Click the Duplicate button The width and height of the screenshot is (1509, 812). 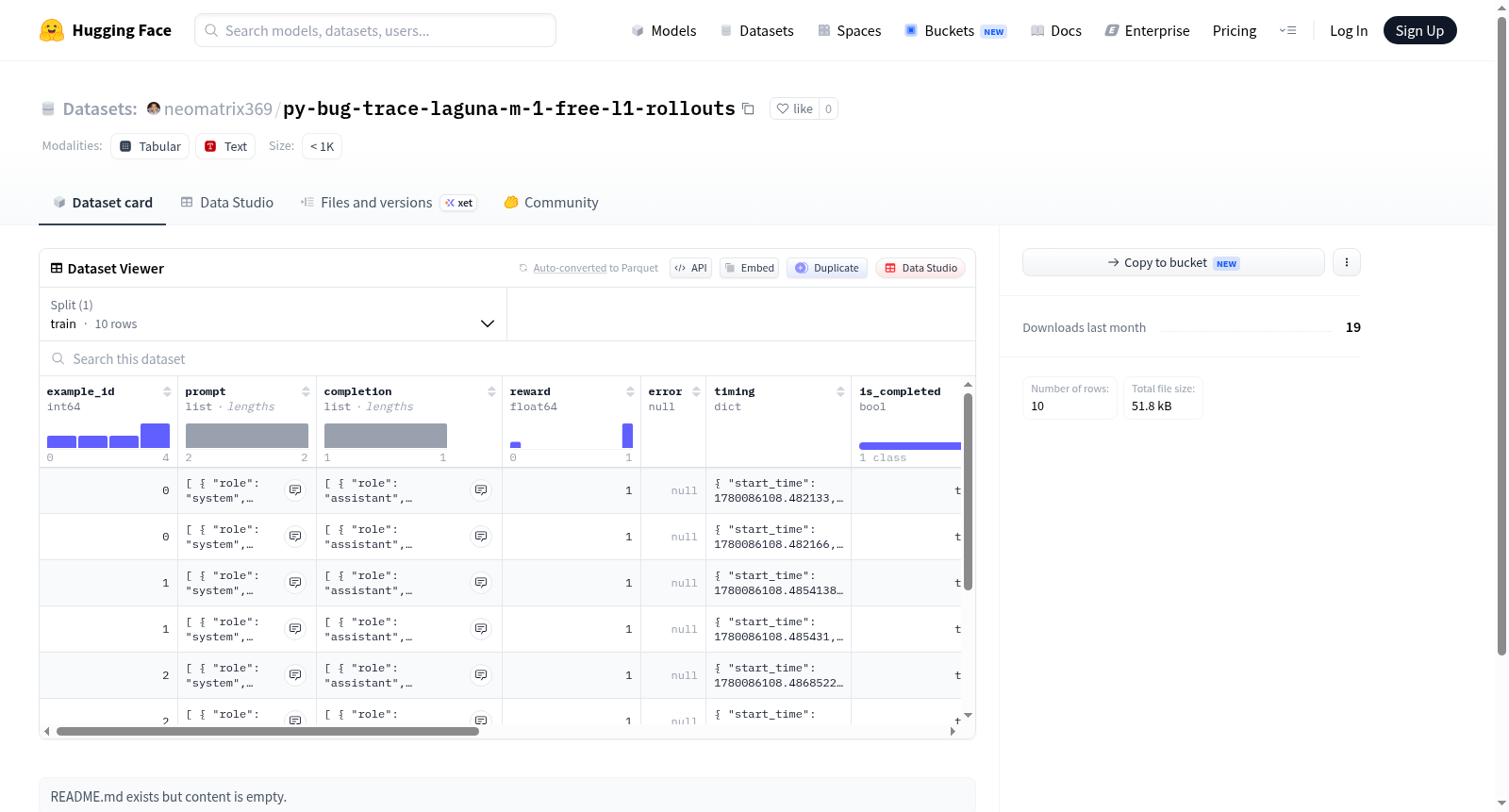click(827, 268)
